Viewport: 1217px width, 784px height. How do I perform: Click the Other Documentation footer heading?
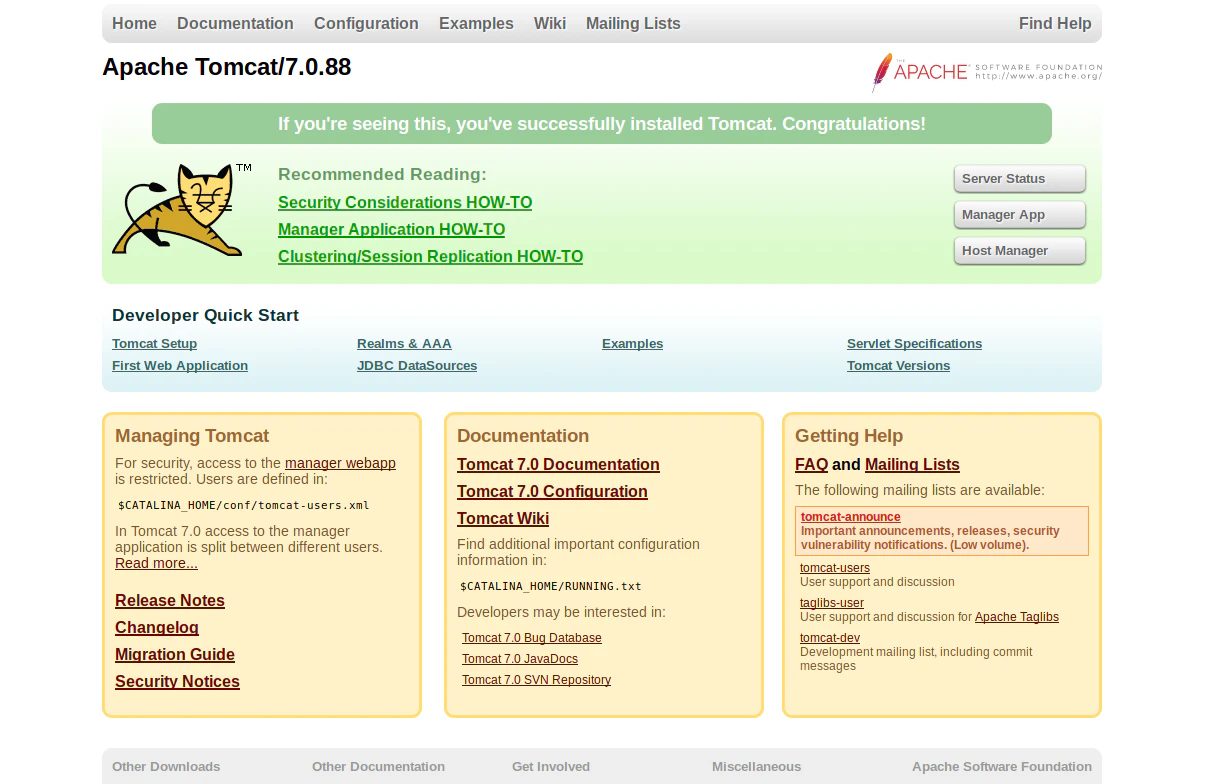click(x=378, y=767)
